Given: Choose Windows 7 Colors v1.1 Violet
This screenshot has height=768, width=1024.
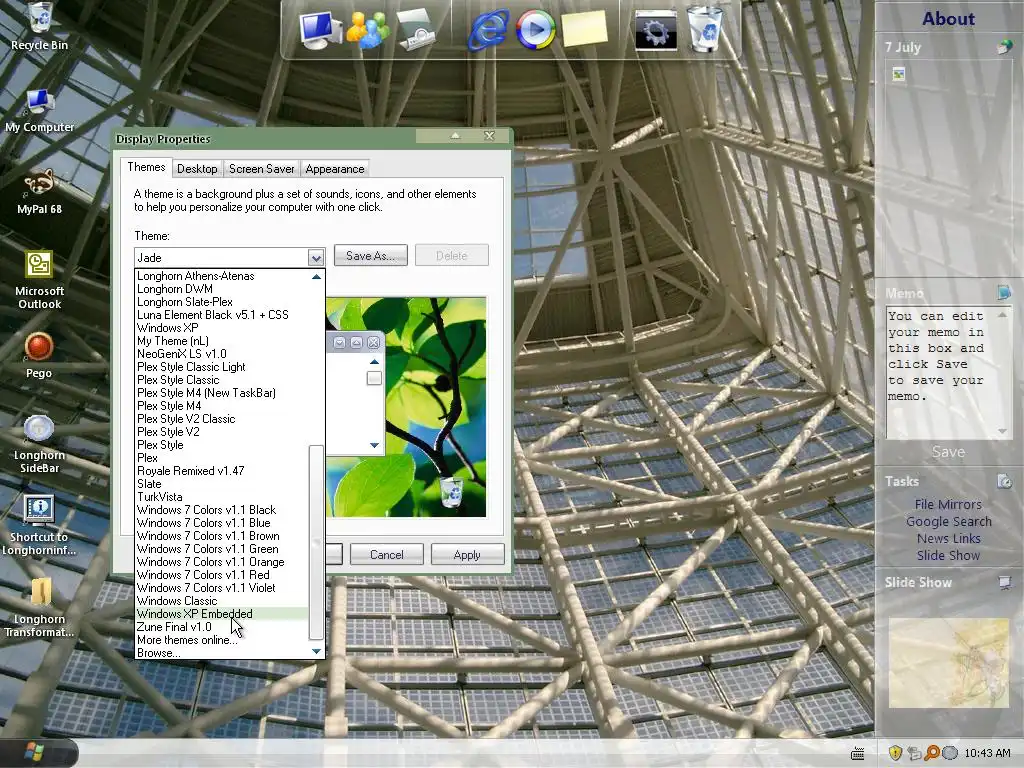Looking at the screenshot, I should (221, 588).
